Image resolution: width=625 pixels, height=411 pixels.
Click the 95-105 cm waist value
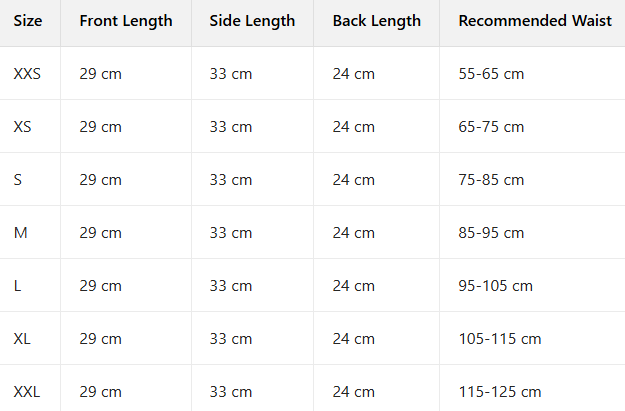pyautogui.click(x=496, y=286)
